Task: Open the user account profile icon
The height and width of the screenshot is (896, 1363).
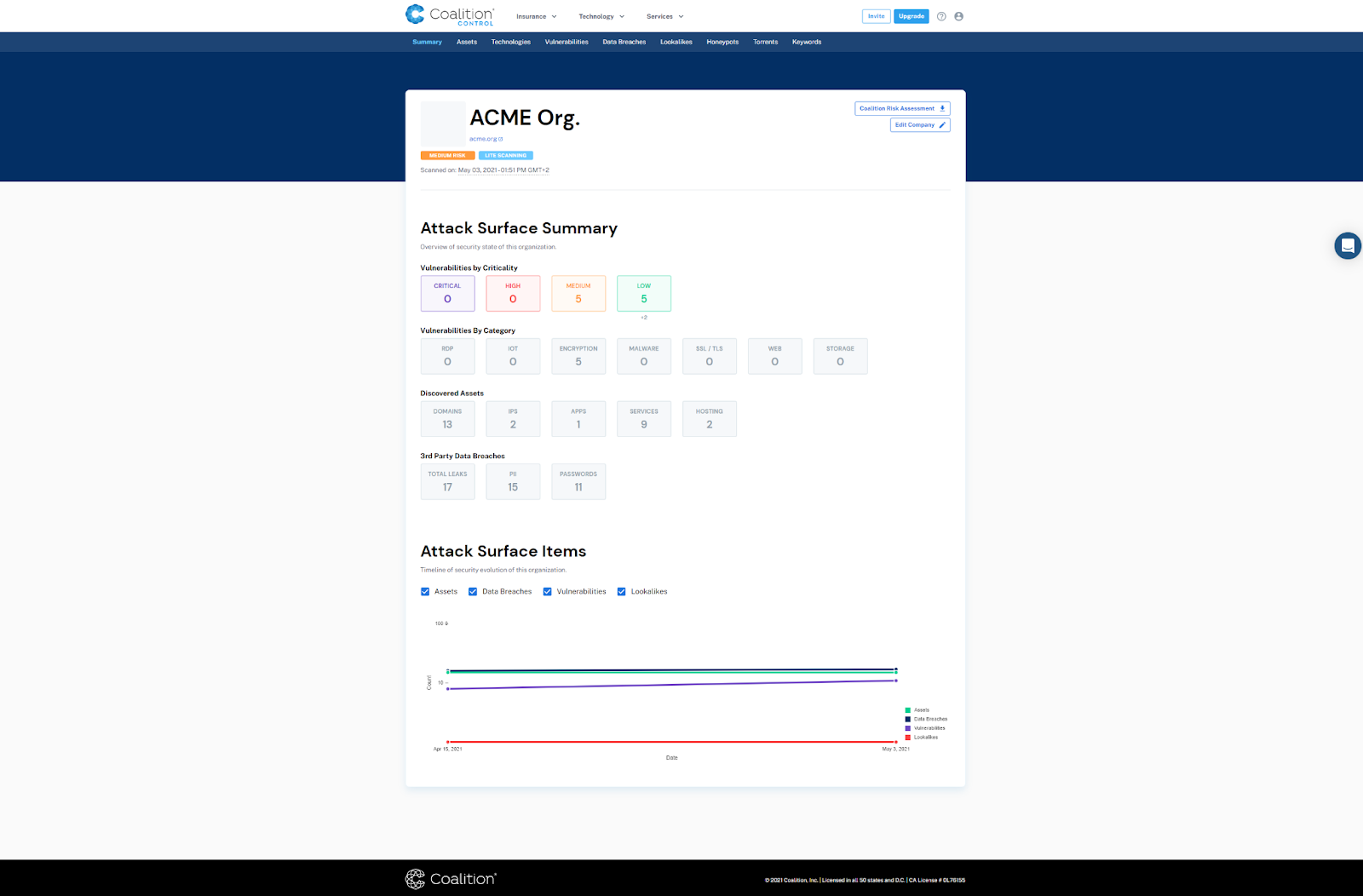Action: point(958,16)
